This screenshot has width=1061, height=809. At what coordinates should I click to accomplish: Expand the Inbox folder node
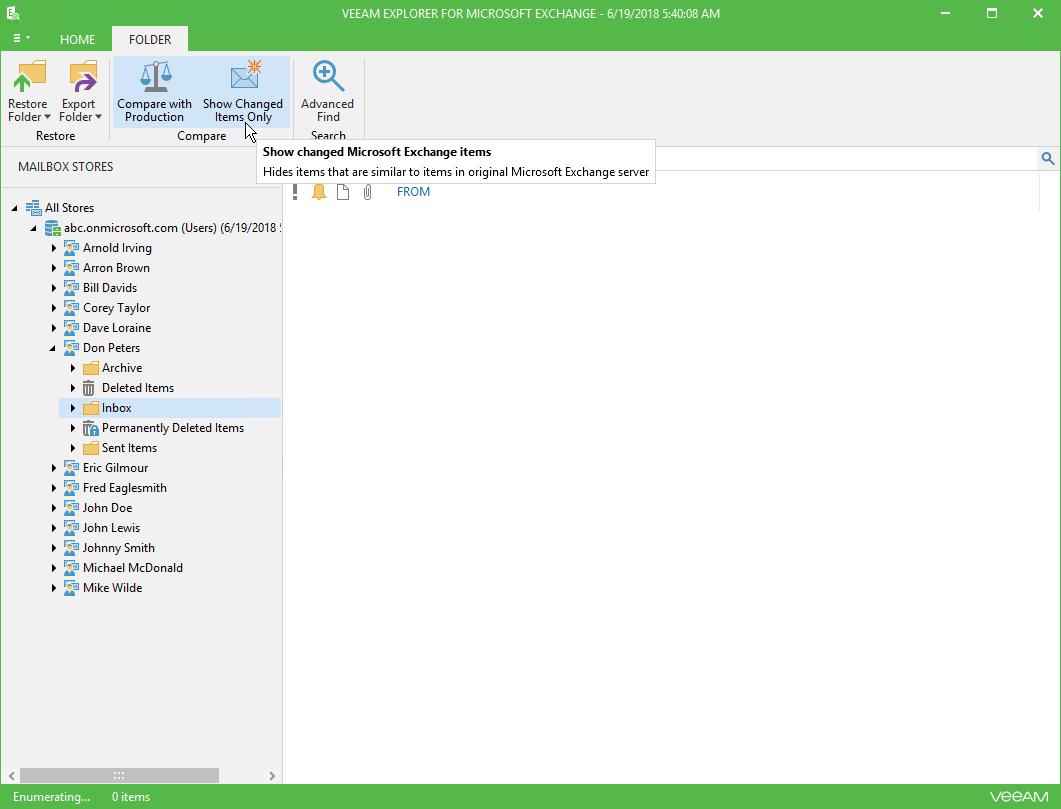(72, 408)
